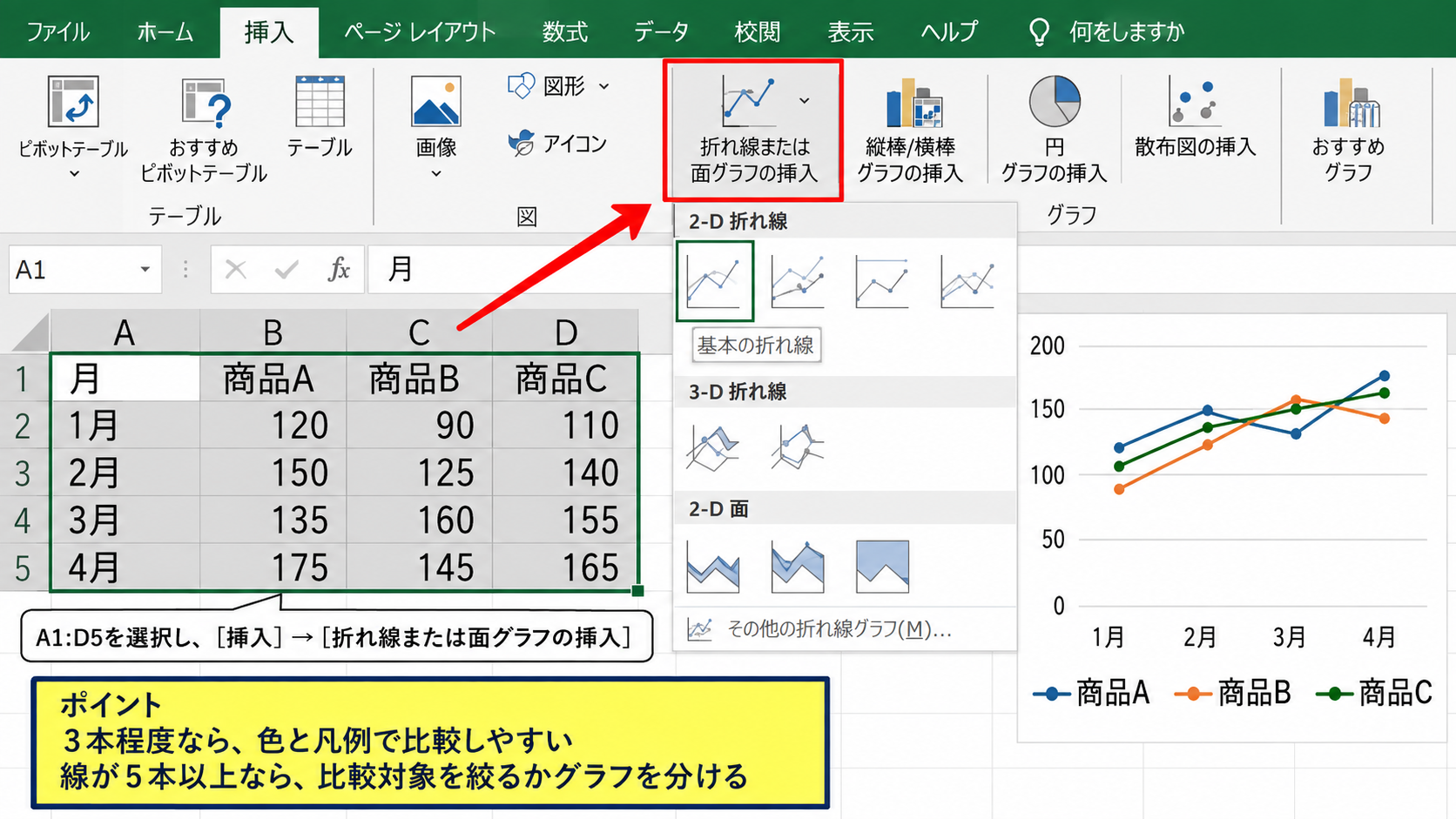Open the 校閲 ribbon tab

757,32
